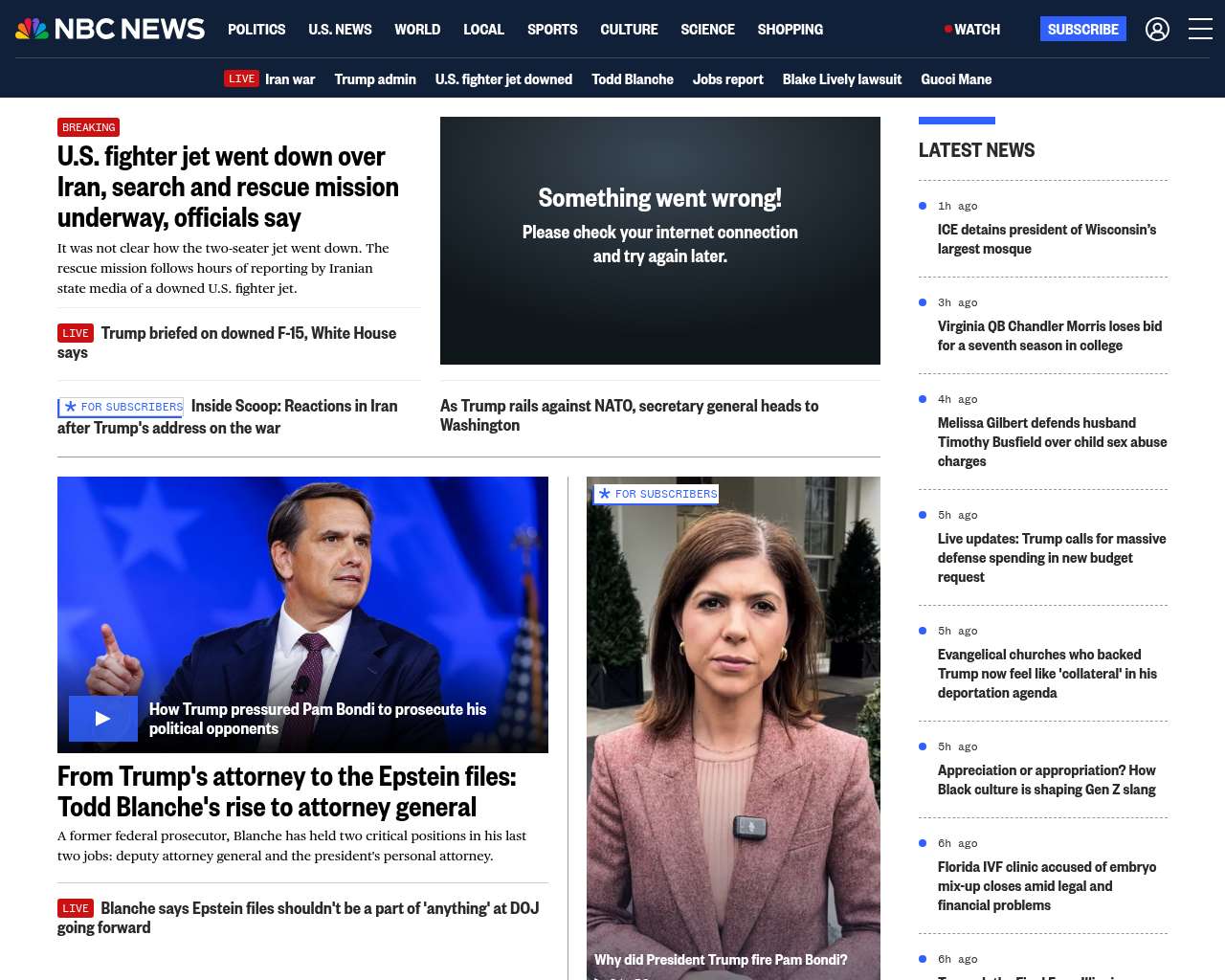
Task: Open the Pam Bondi reporter video thumbnail
Action: [x=733, y=727]
